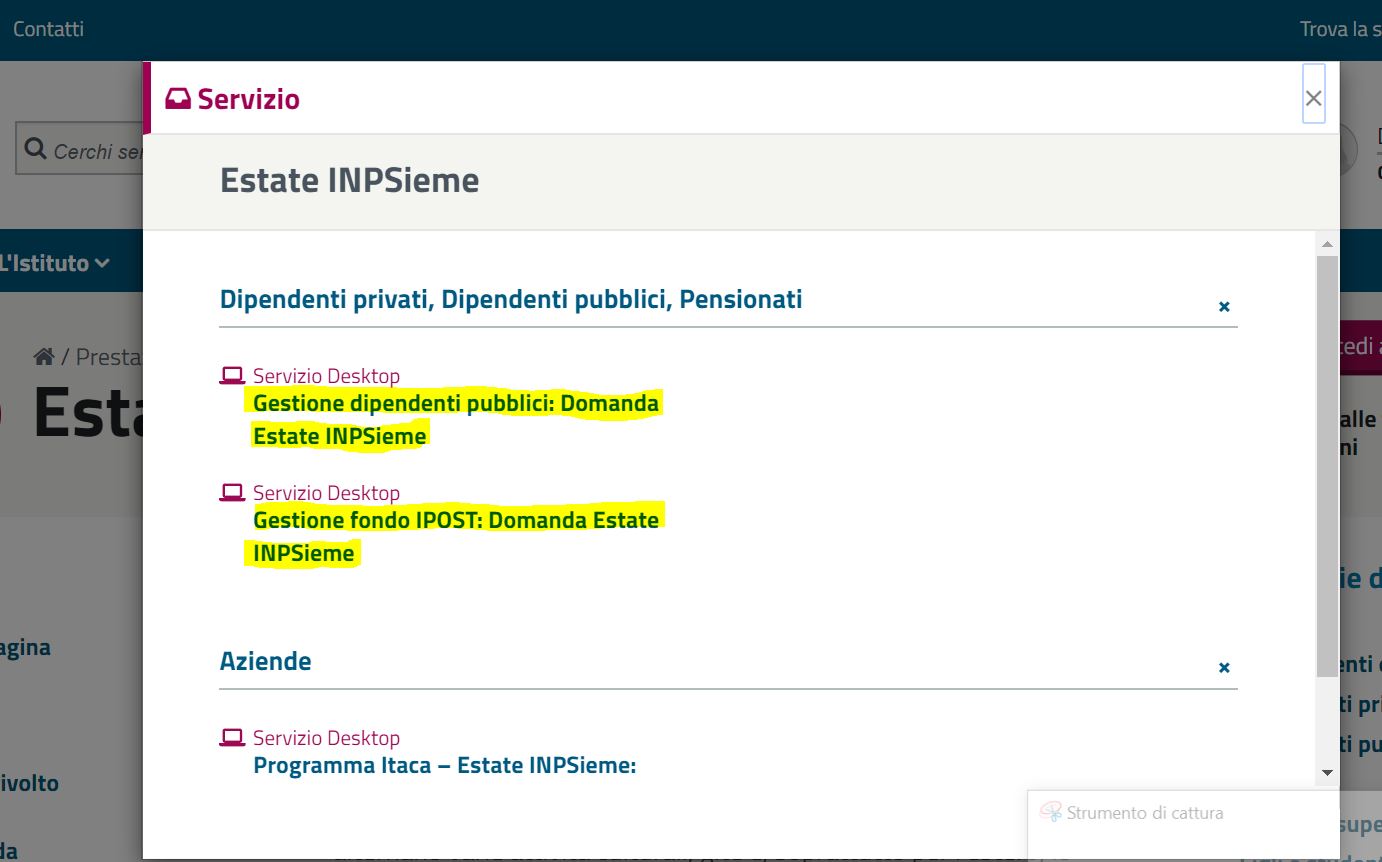Go to home via breadcrumb house icon
Image resolution: width=1382 pixels, height=862 pixels.
(43, 356)
